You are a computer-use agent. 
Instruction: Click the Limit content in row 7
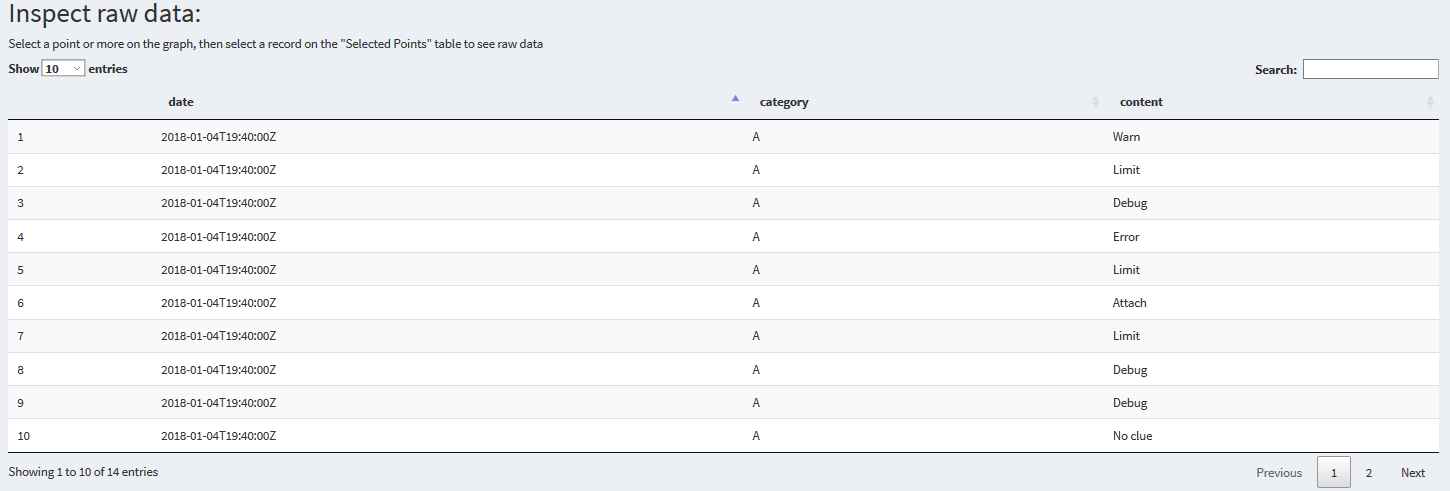(x=1126, y=336)
